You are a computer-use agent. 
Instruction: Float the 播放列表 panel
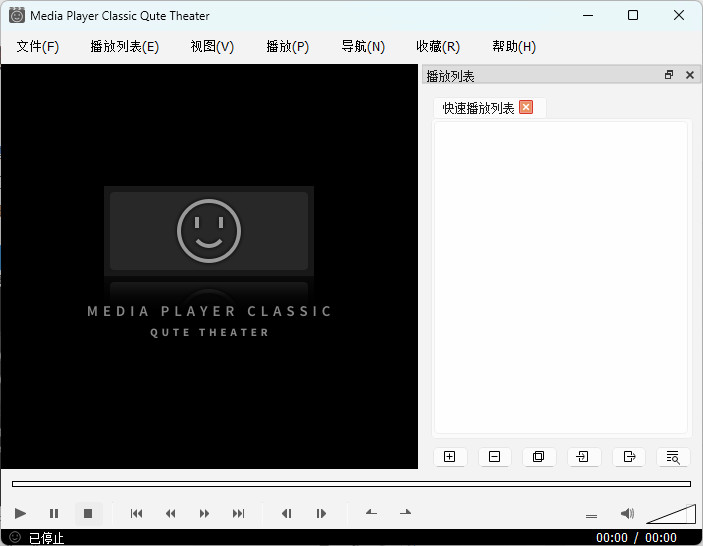(669, 75)
